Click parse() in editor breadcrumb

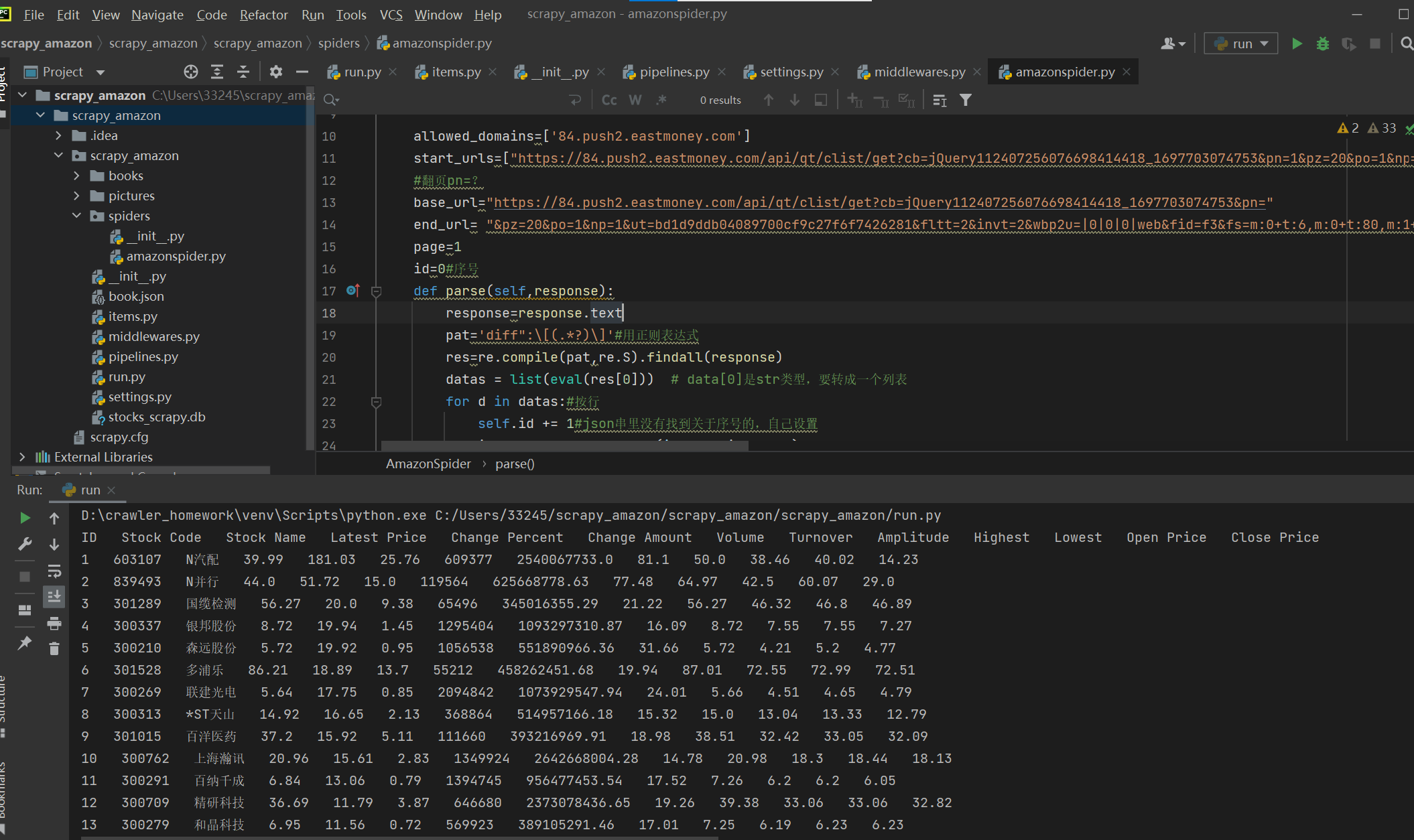coord(515,464)
